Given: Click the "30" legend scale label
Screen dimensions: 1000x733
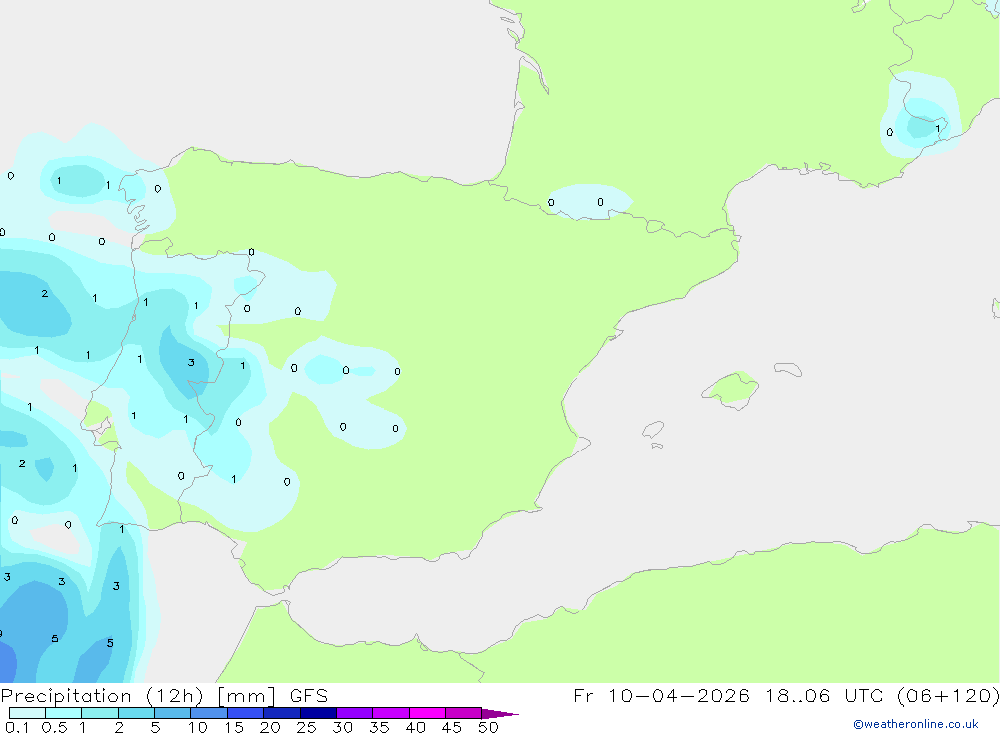Looking at the screenshot, I should tap(343, 727).
